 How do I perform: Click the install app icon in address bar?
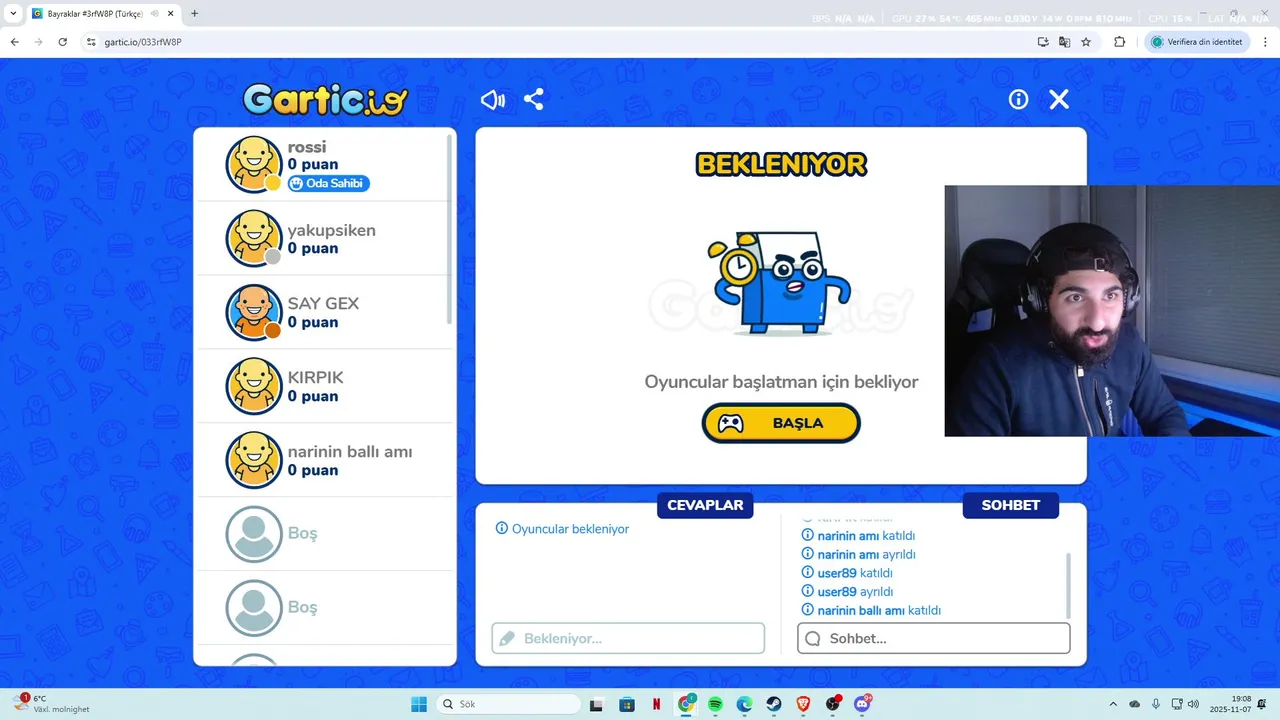[1043, 42]
